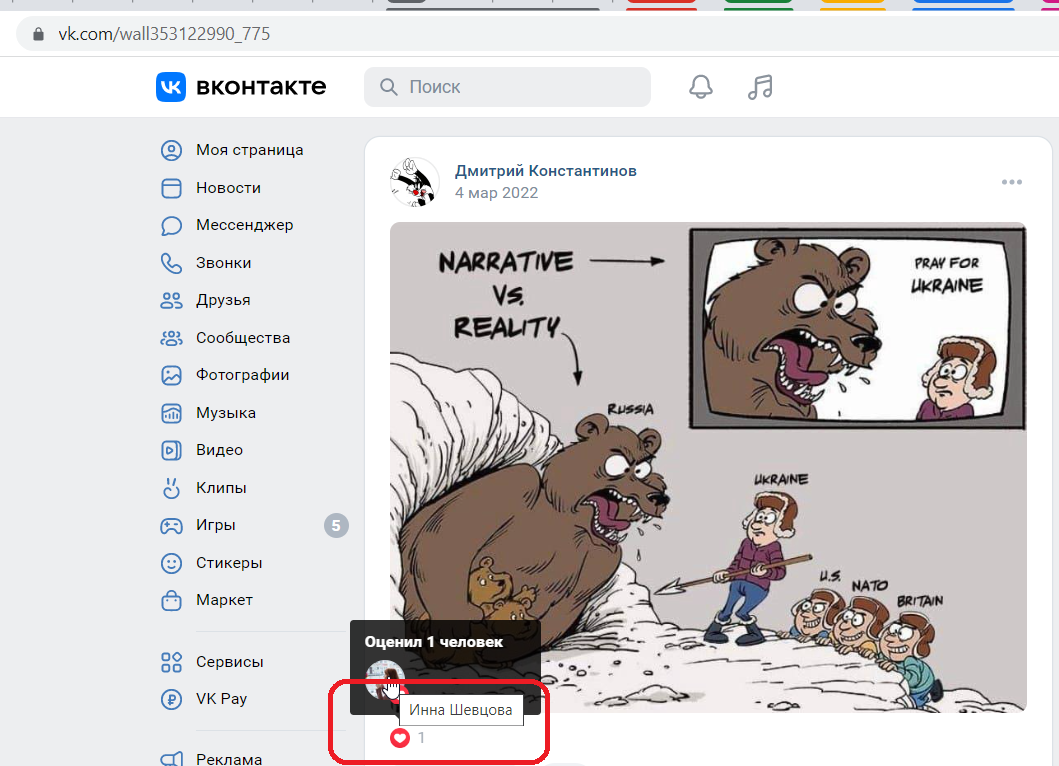This screenshot has height=766, width=1059.
Task: Open Дмитрий Константинов author profile link
Action: coord(546,171)
